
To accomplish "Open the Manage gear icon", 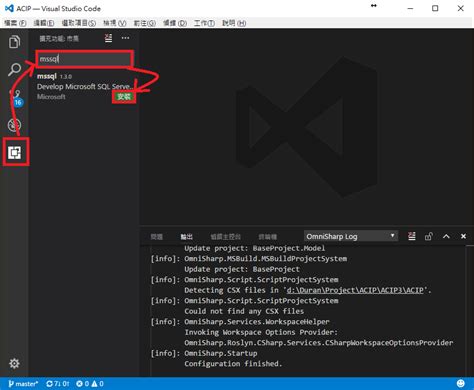I will 14,363.
